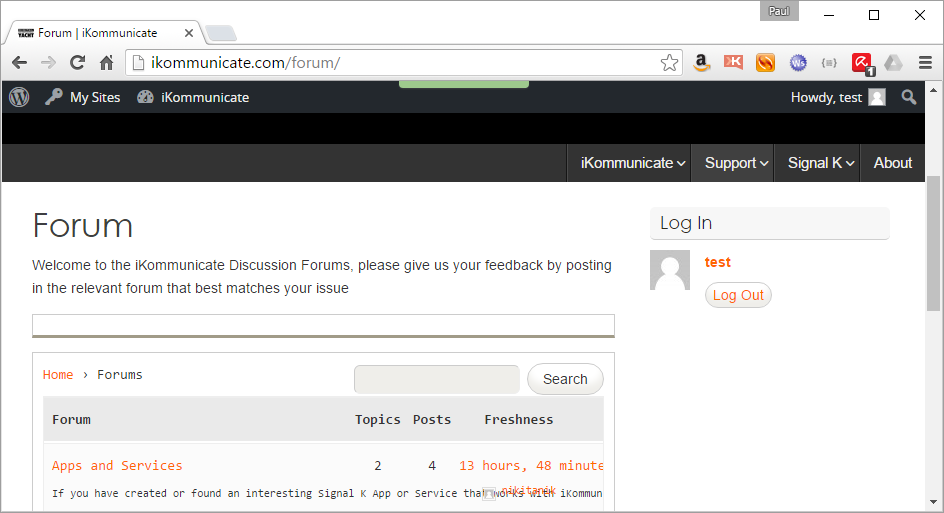Click the forum search text box
The width and height of the screenshot is (944, 513).
pyautogui.click(x=436, y=379)
